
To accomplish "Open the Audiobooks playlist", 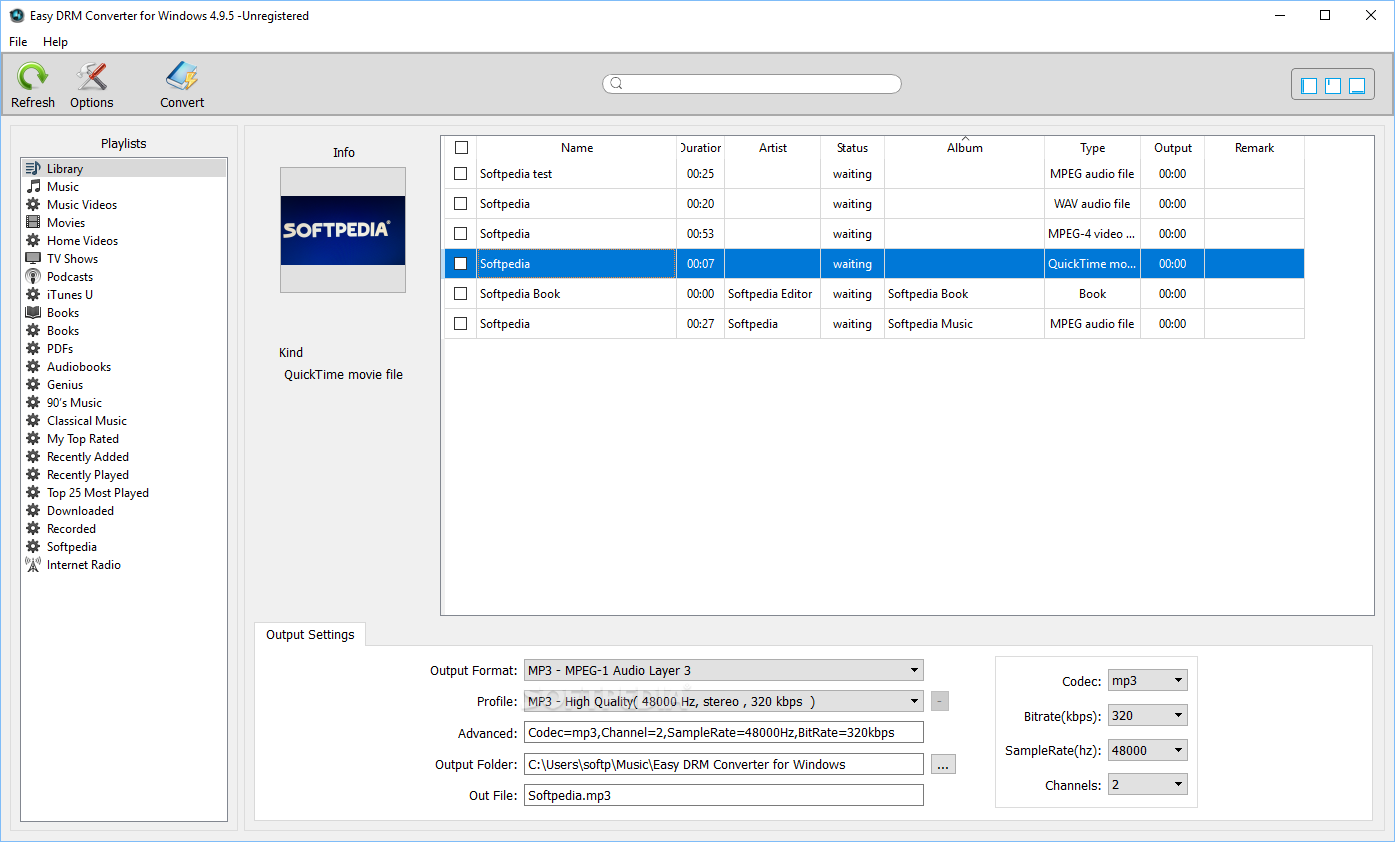I will pos(79,367).
